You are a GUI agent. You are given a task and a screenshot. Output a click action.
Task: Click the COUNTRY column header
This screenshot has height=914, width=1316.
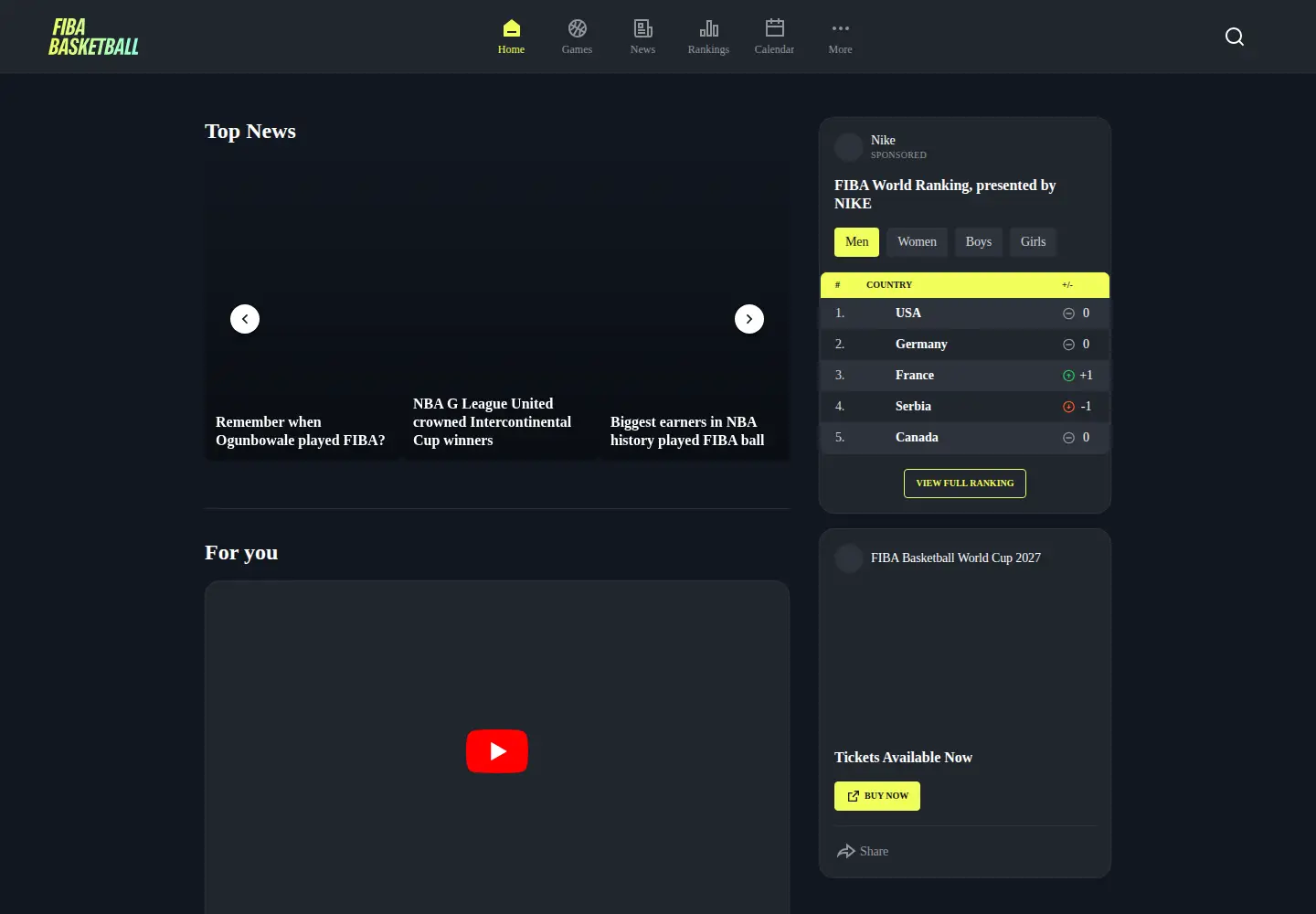[889, 285]
